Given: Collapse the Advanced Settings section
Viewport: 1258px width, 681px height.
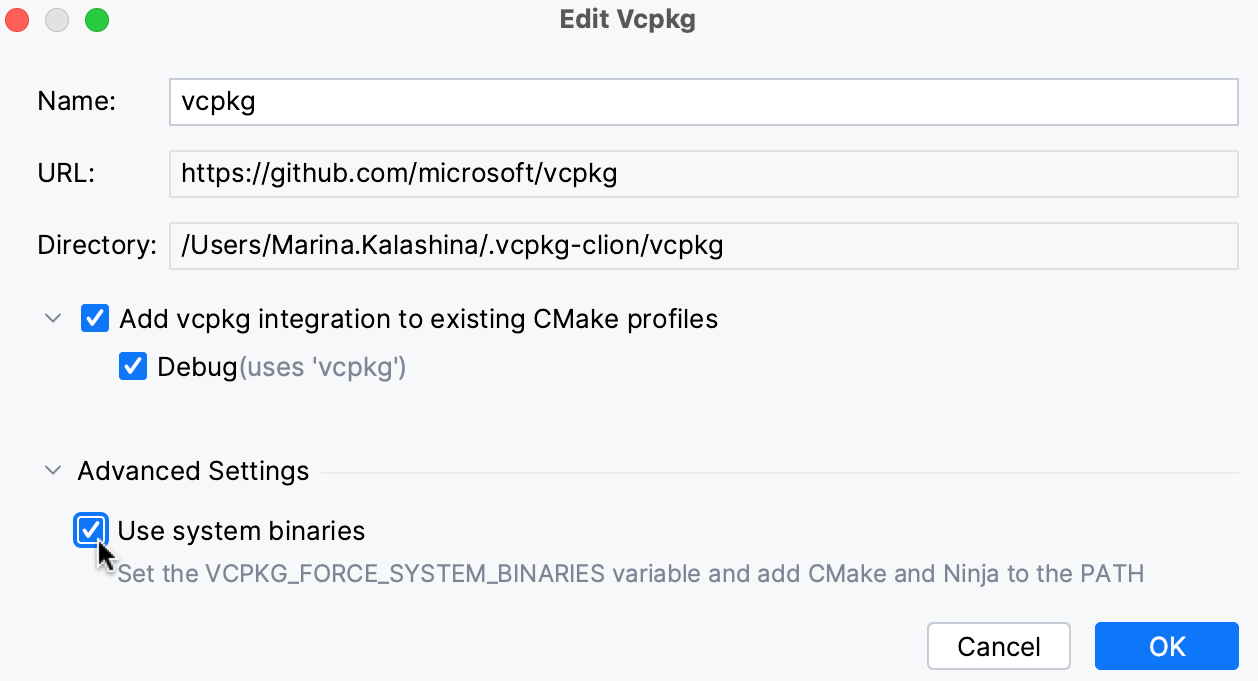Looking at the screenshot, I should pos(52,470).
